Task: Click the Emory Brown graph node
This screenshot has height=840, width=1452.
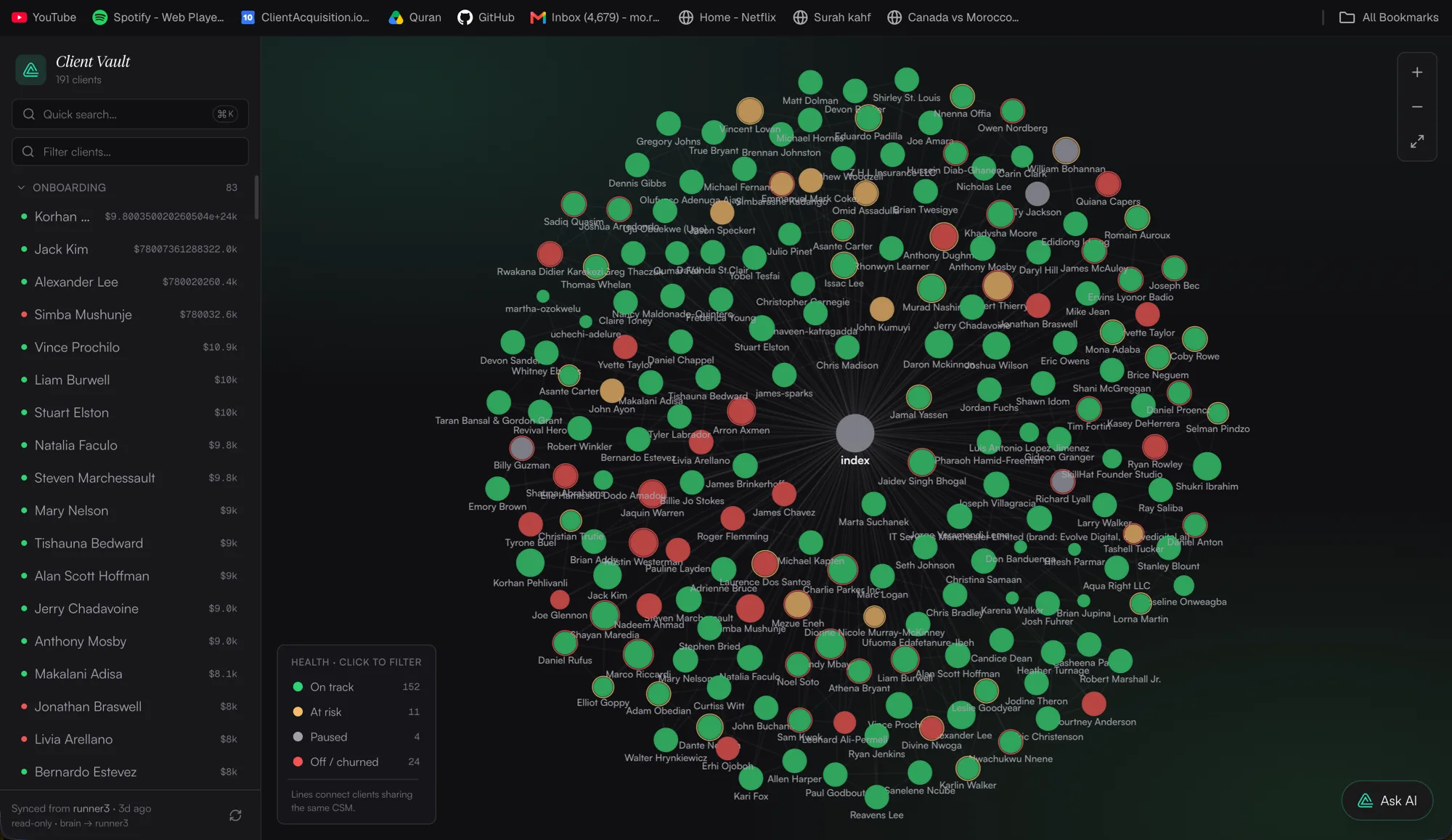Action: 497,489
